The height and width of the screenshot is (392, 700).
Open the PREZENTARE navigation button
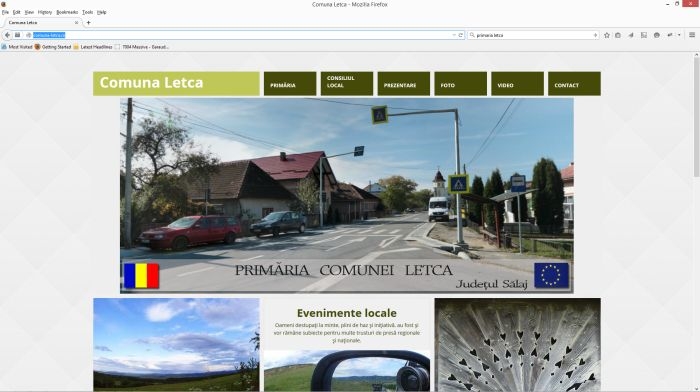point(404,83)
